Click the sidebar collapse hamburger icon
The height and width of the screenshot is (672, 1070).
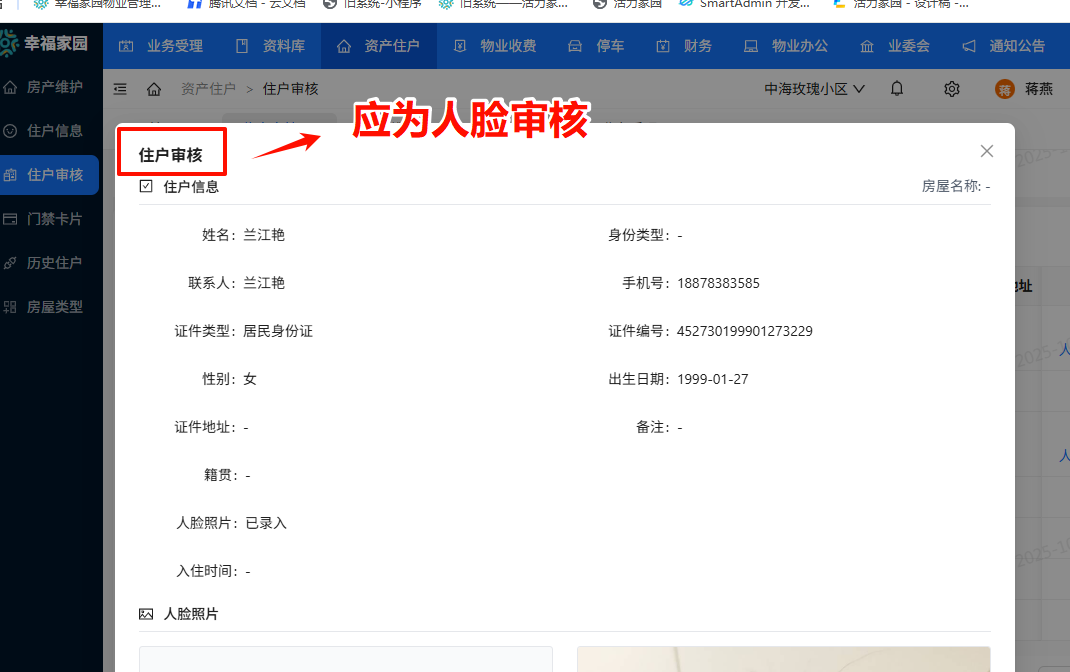coord(120,88)
